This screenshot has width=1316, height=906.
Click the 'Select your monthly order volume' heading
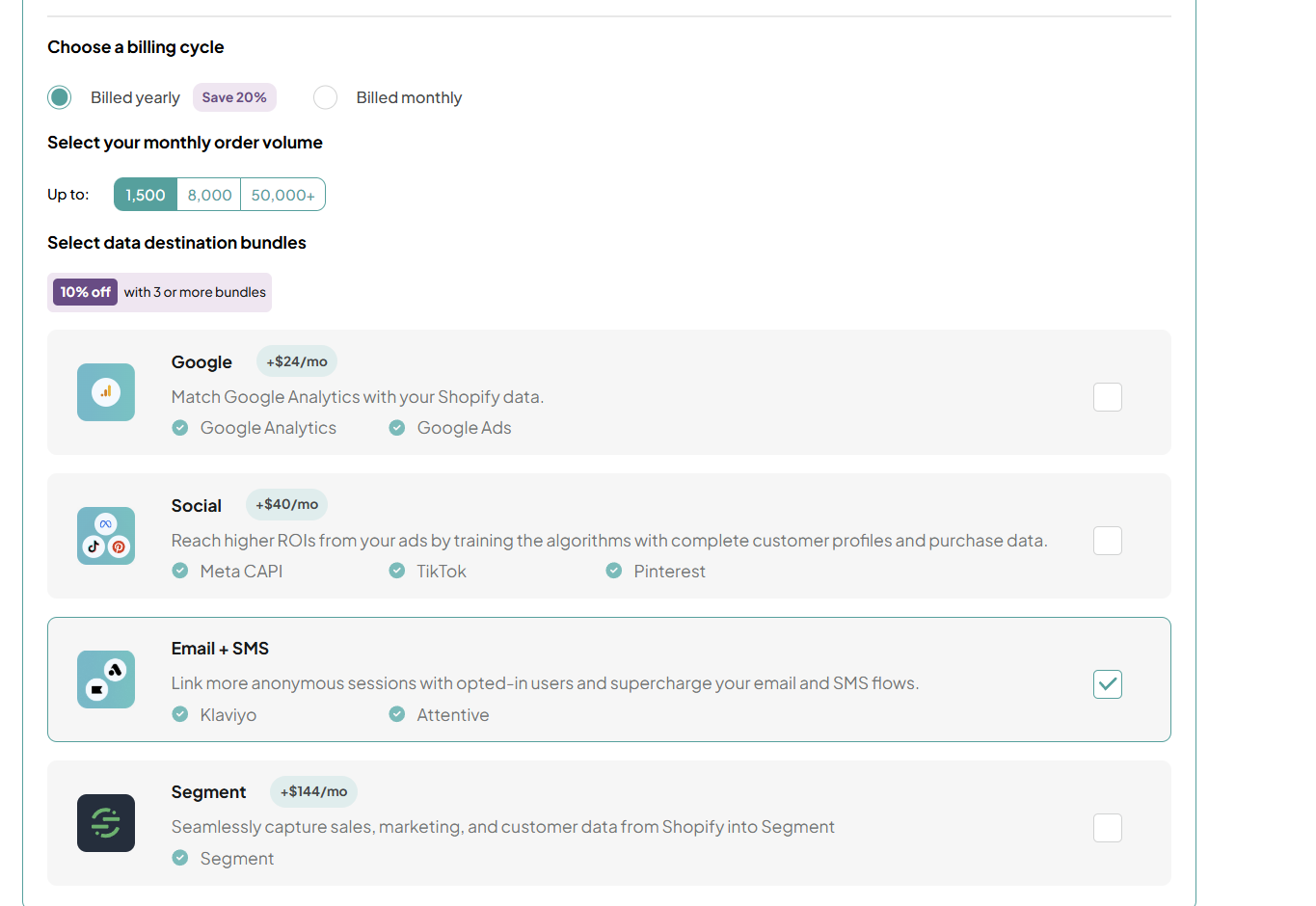(185, 143)
